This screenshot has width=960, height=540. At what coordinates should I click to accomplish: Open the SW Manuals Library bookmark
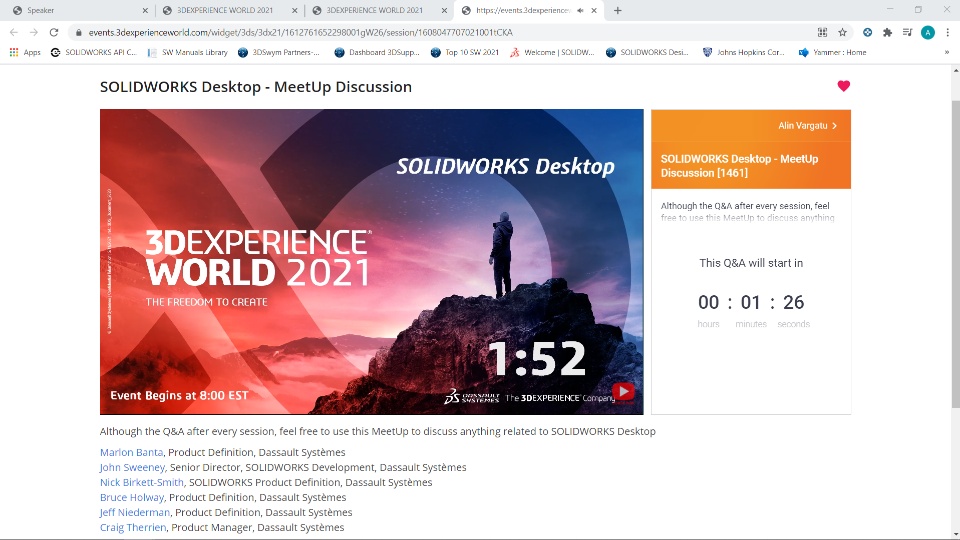188,53
